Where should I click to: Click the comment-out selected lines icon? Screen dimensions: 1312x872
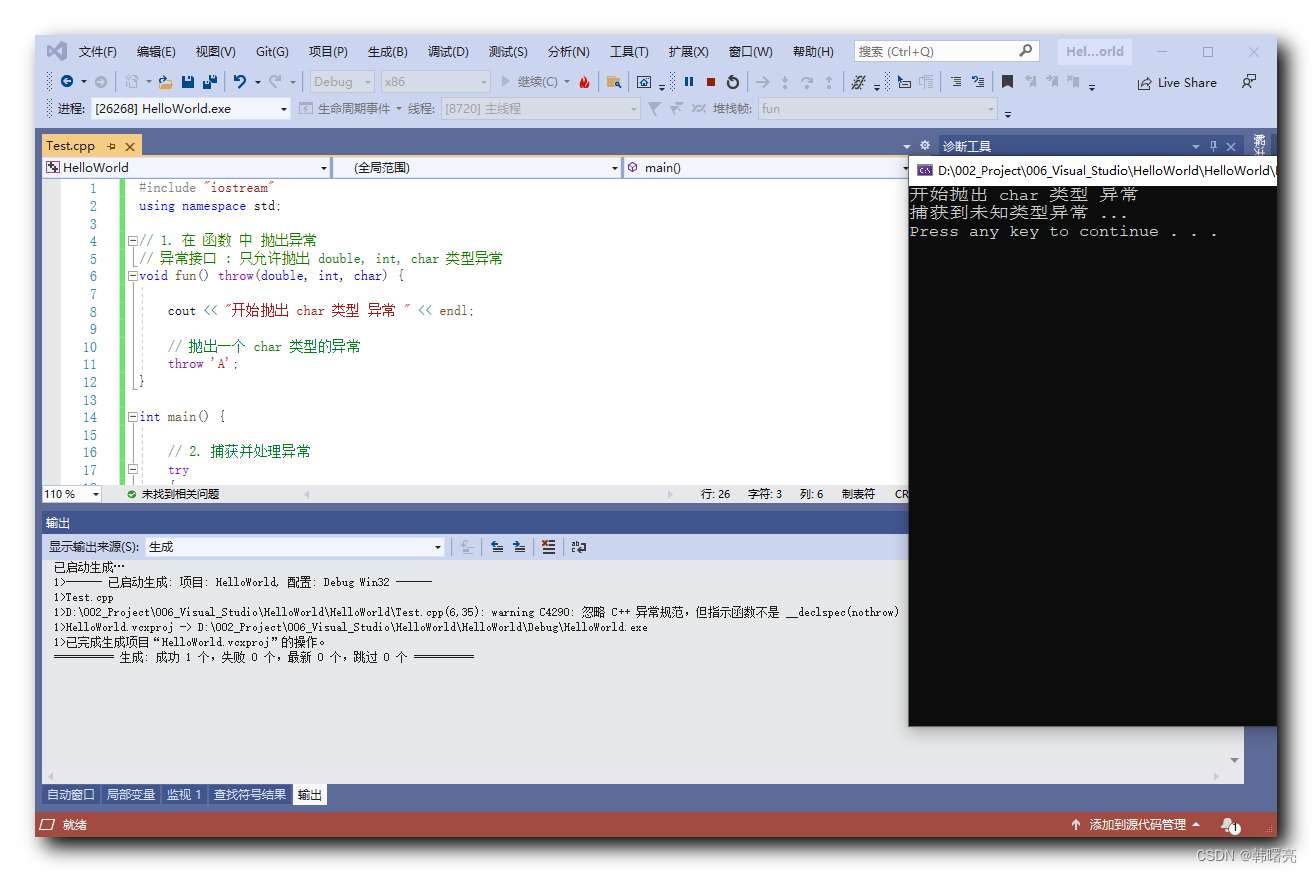956,82
